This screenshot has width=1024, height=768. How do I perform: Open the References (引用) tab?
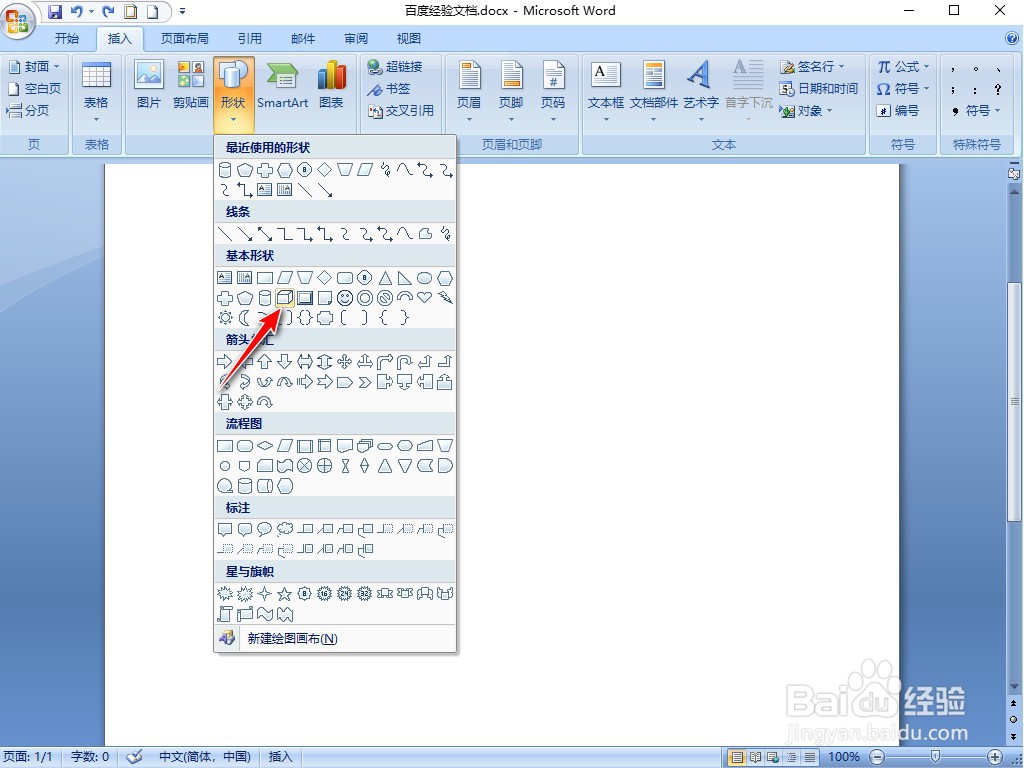coord(249,39)
